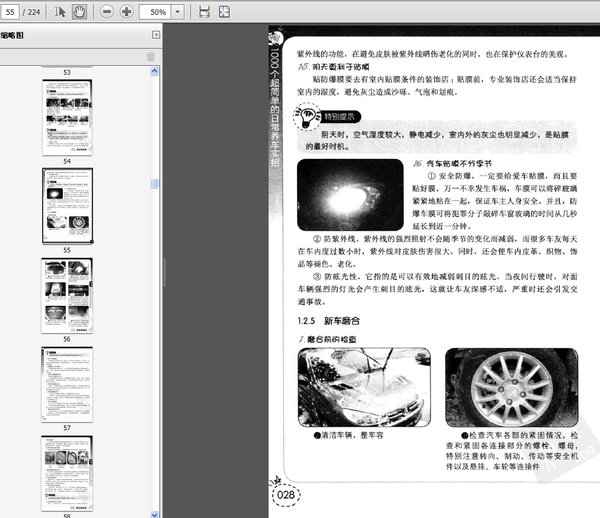The height and width of the screenshot is (518, 600).
Task: Select the text selection arrow tool
Action: [x=60, y=12]
